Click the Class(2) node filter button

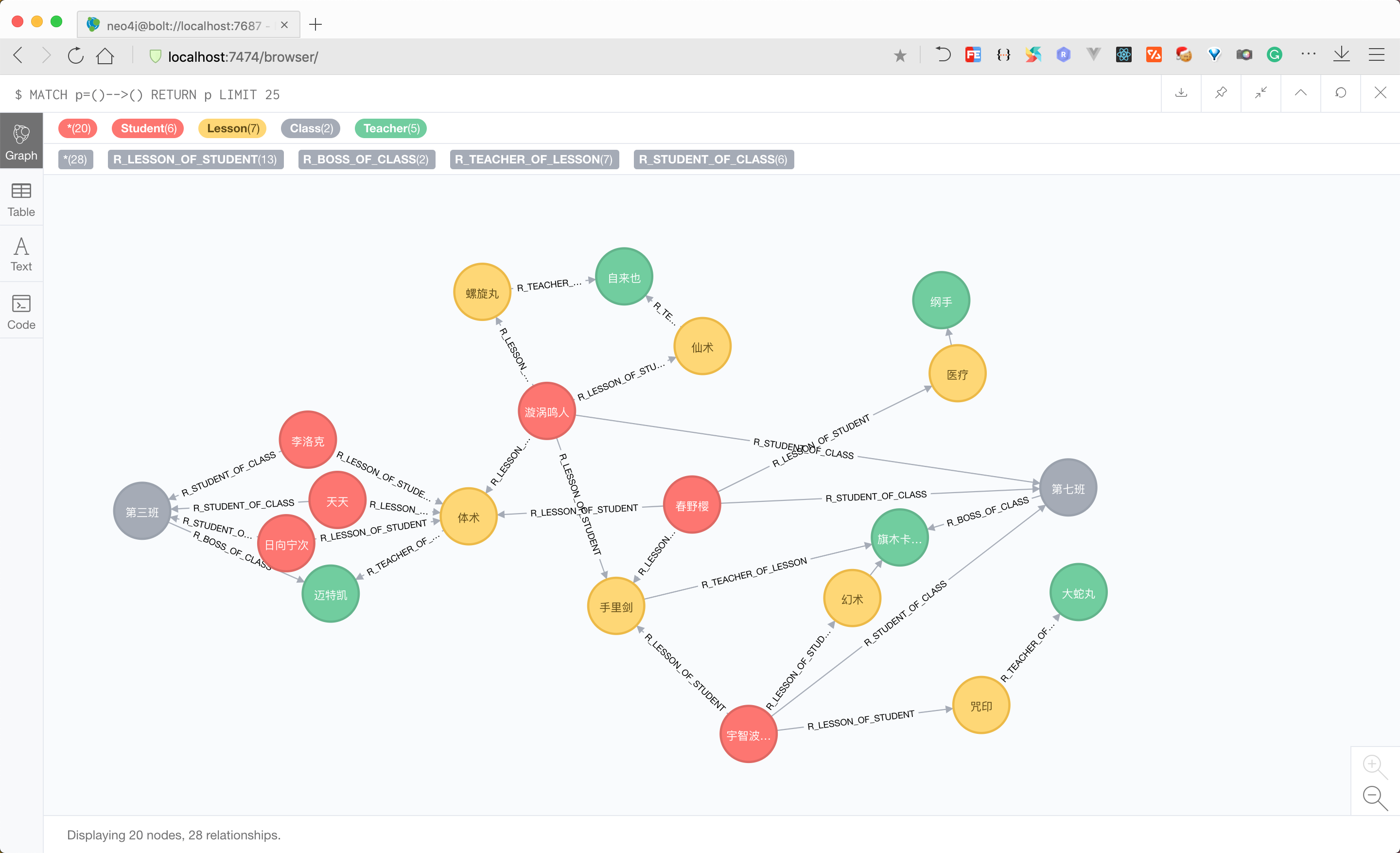[x=309, y=128]
